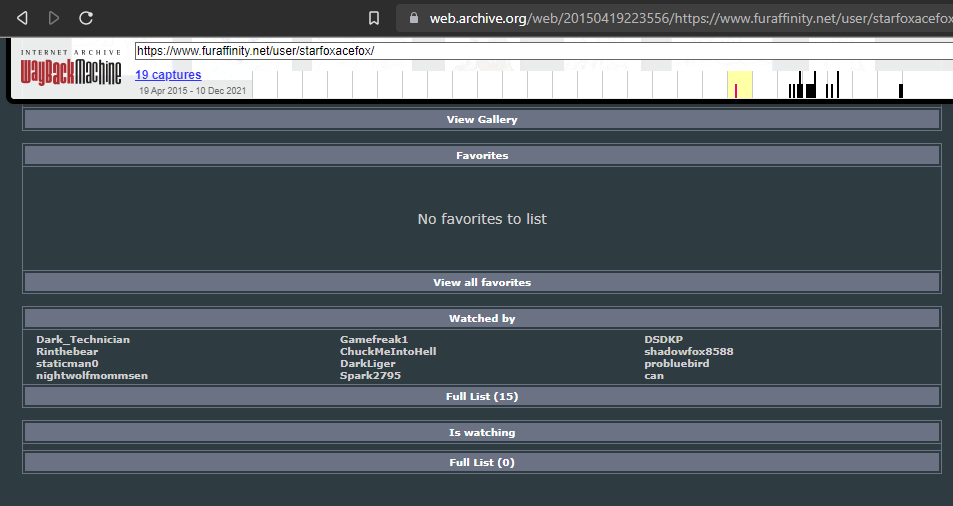The image size is (953, 506).
Task: Click the padlock site security icon
Action: point(414,18)
